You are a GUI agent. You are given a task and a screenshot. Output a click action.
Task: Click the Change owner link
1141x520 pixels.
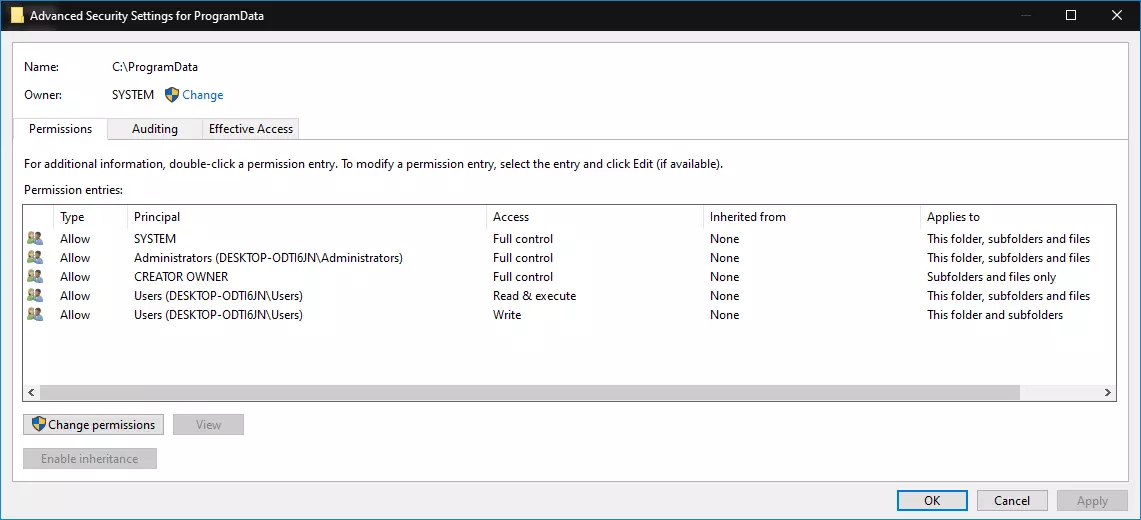[x=202, y=95]
